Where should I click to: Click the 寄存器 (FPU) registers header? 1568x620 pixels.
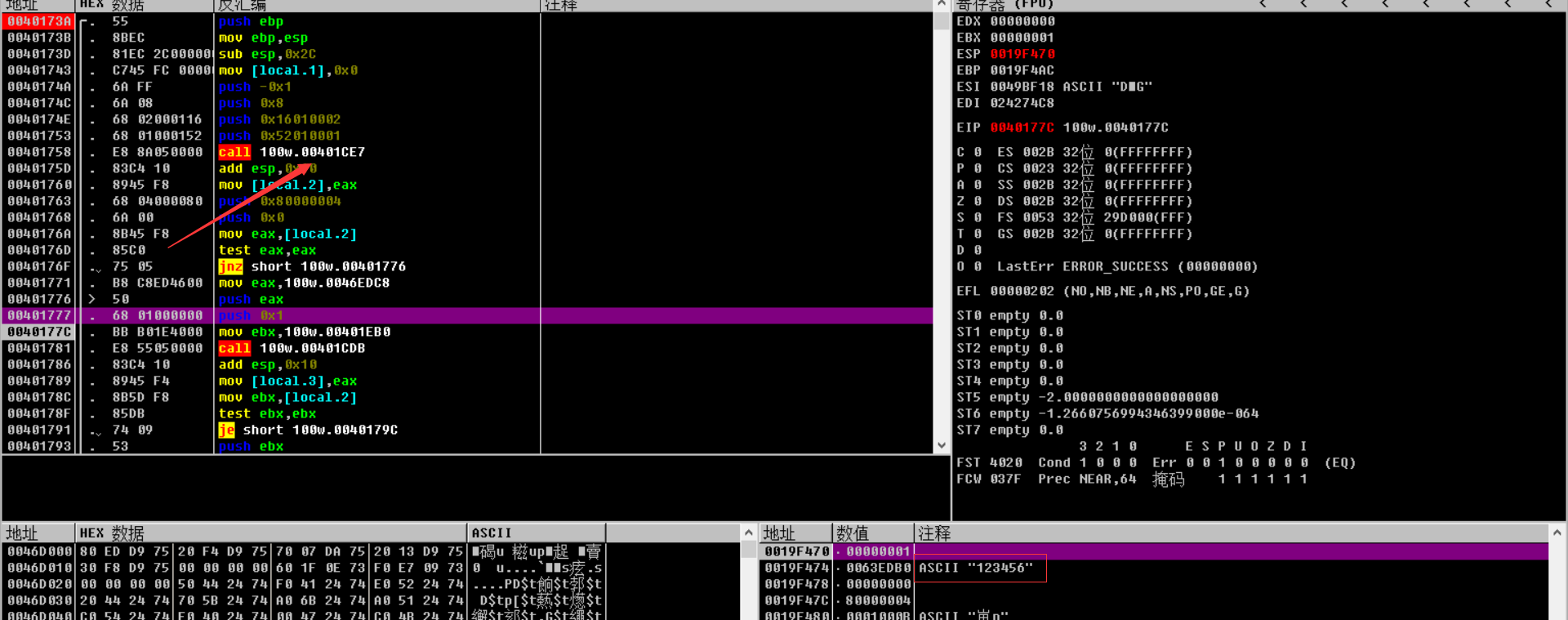tap(1004, 4)
